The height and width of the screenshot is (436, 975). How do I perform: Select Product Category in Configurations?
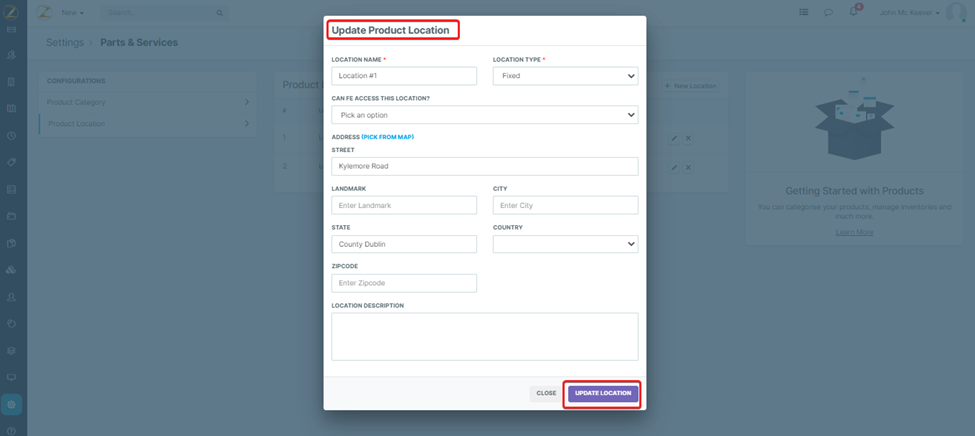pyautogui.click(x=145, y=102)
